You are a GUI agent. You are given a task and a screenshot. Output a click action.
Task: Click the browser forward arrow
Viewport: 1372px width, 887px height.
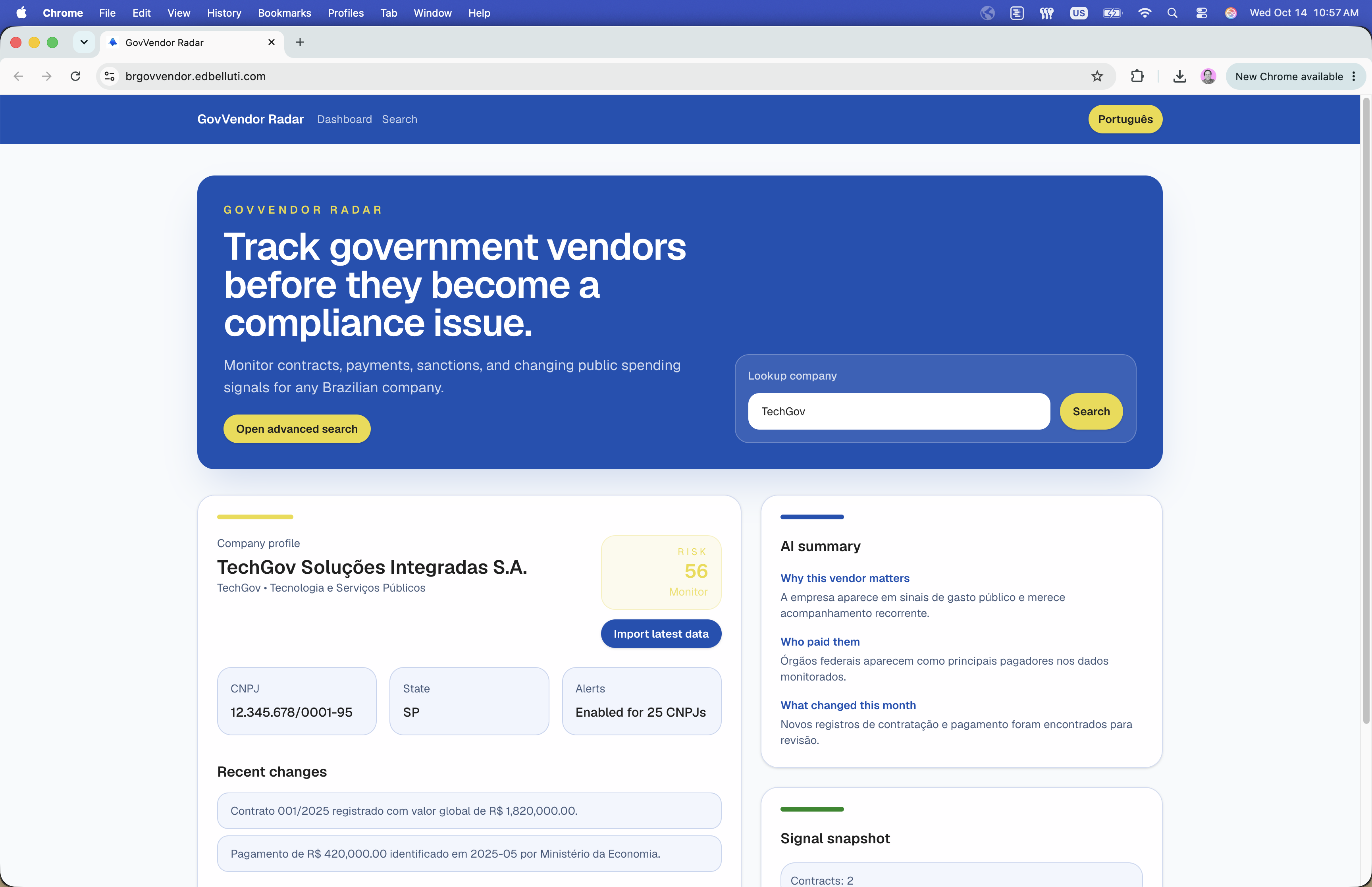(x=46, y=76)
